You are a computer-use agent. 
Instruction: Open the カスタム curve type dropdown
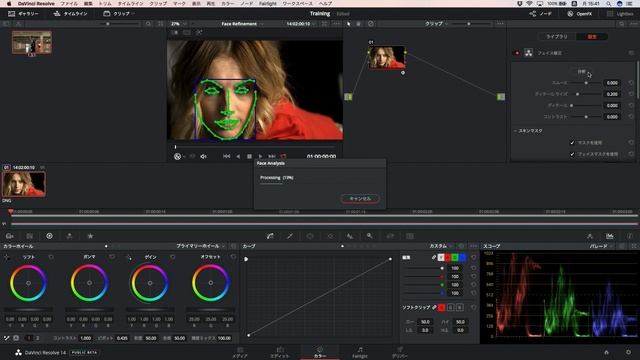click(x=441, y=246)
